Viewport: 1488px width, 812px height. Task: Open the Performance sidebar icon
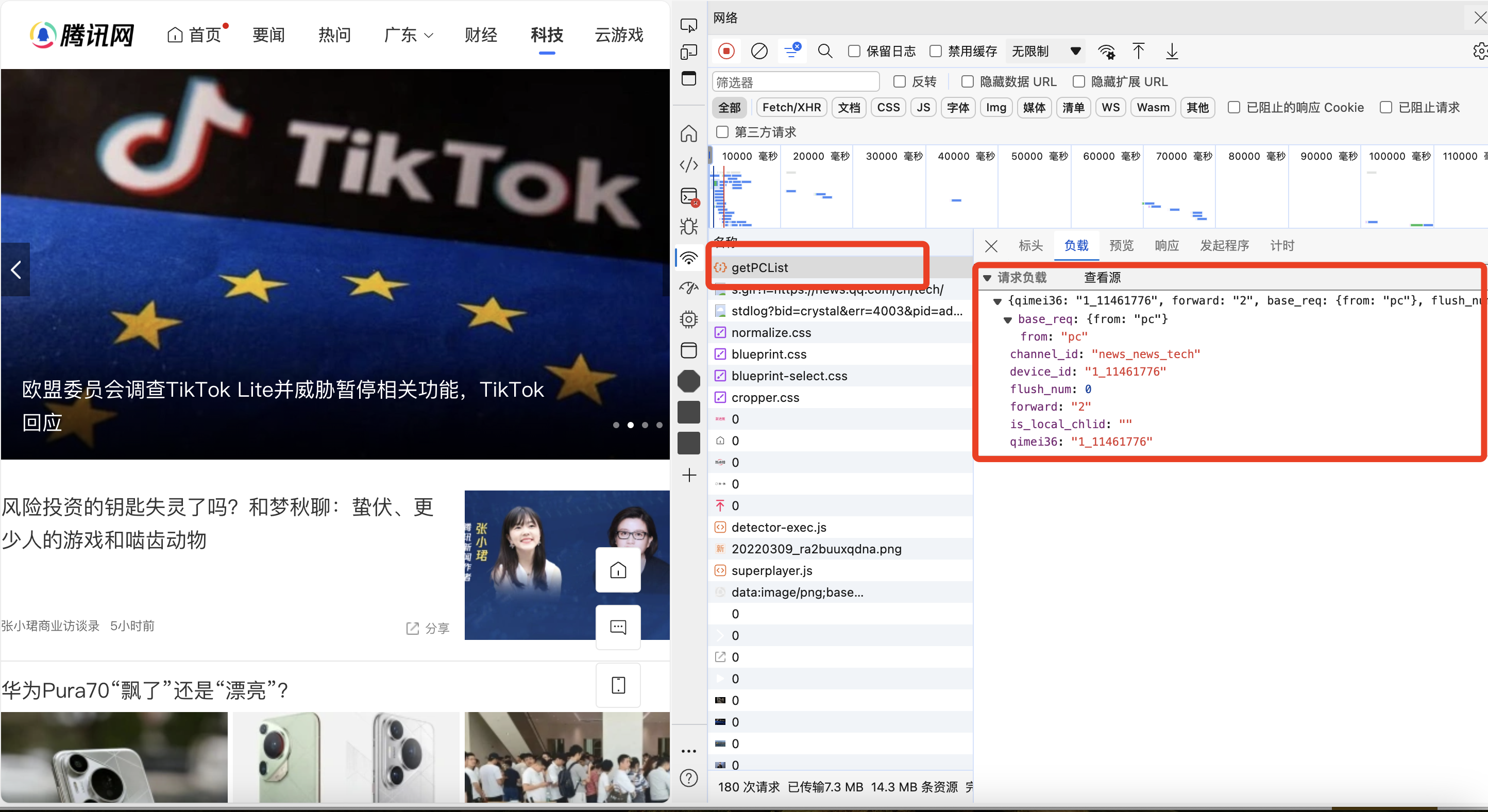[x=688, y=287]
